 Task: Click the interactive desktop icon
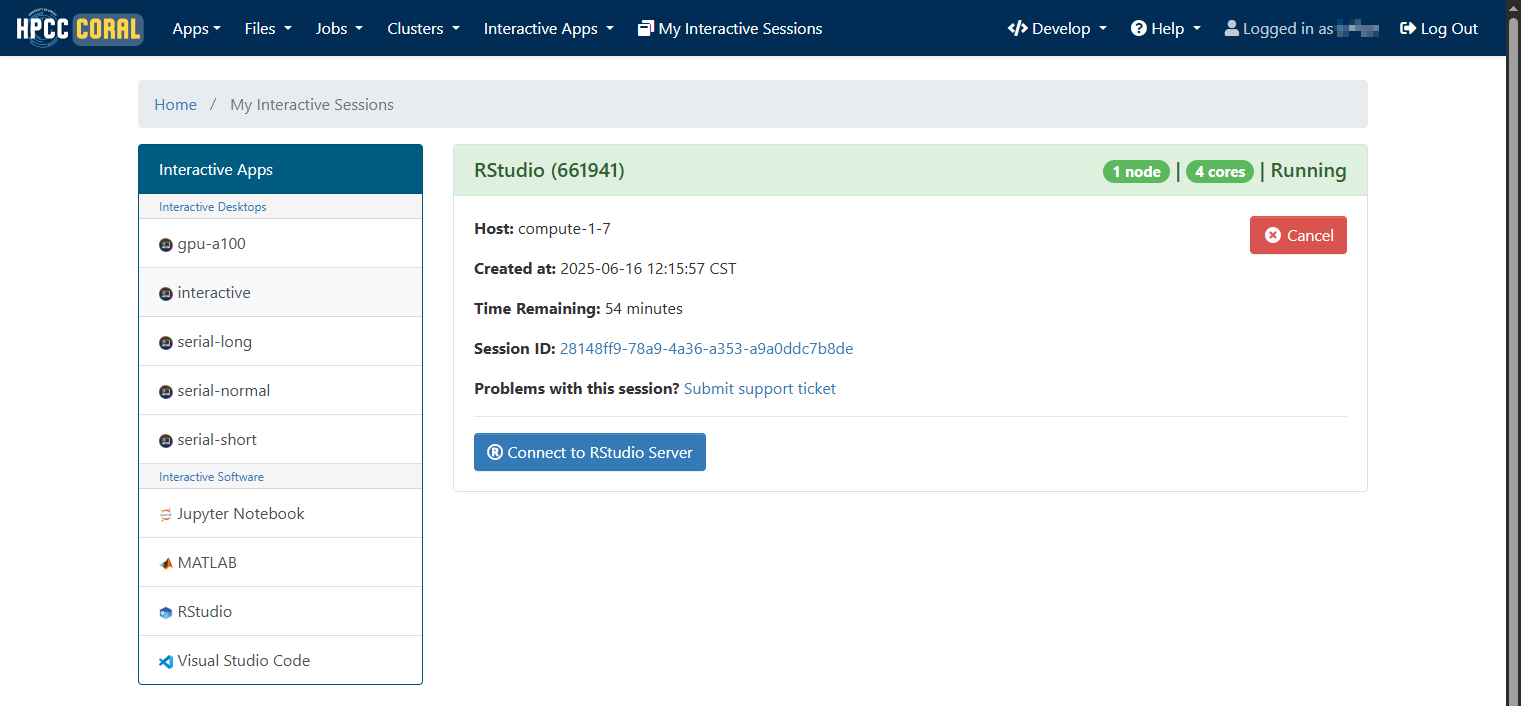tap(166, 293)
